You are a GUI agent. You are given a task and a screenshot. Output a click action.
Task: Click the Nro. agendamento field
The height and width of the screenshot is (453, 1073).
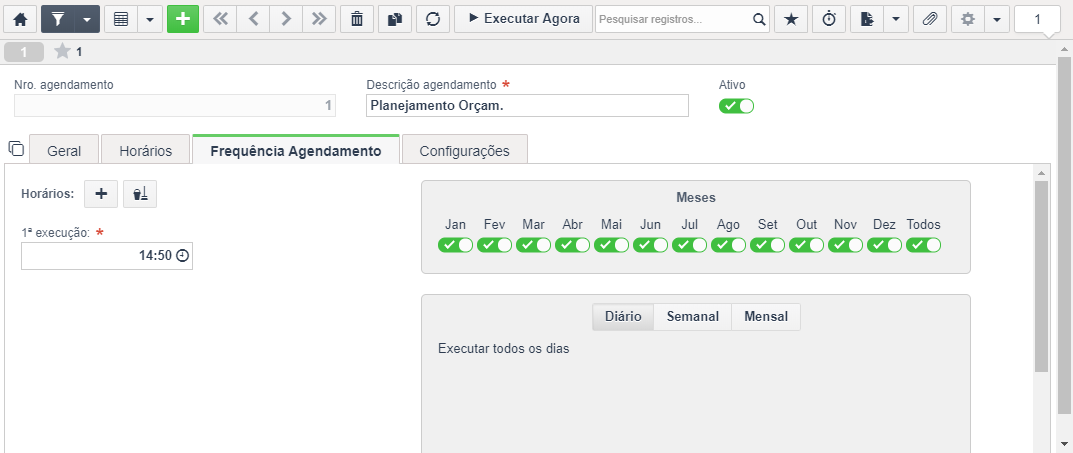pyautogui.click(x=175, y=105)
